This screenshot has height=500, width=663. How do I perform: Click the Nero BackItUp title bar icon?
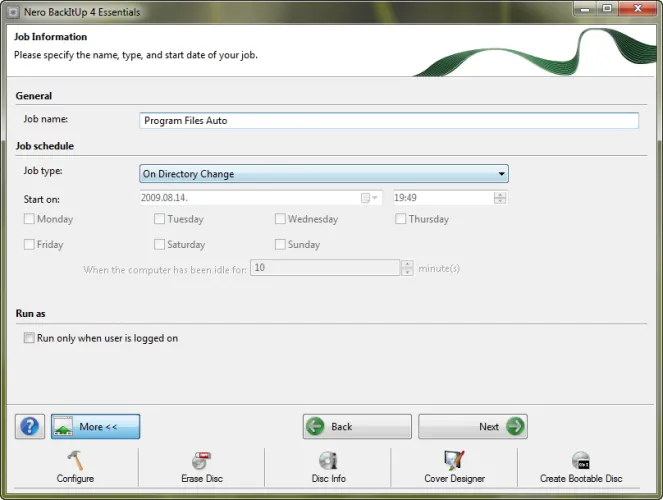click(13, 12)
